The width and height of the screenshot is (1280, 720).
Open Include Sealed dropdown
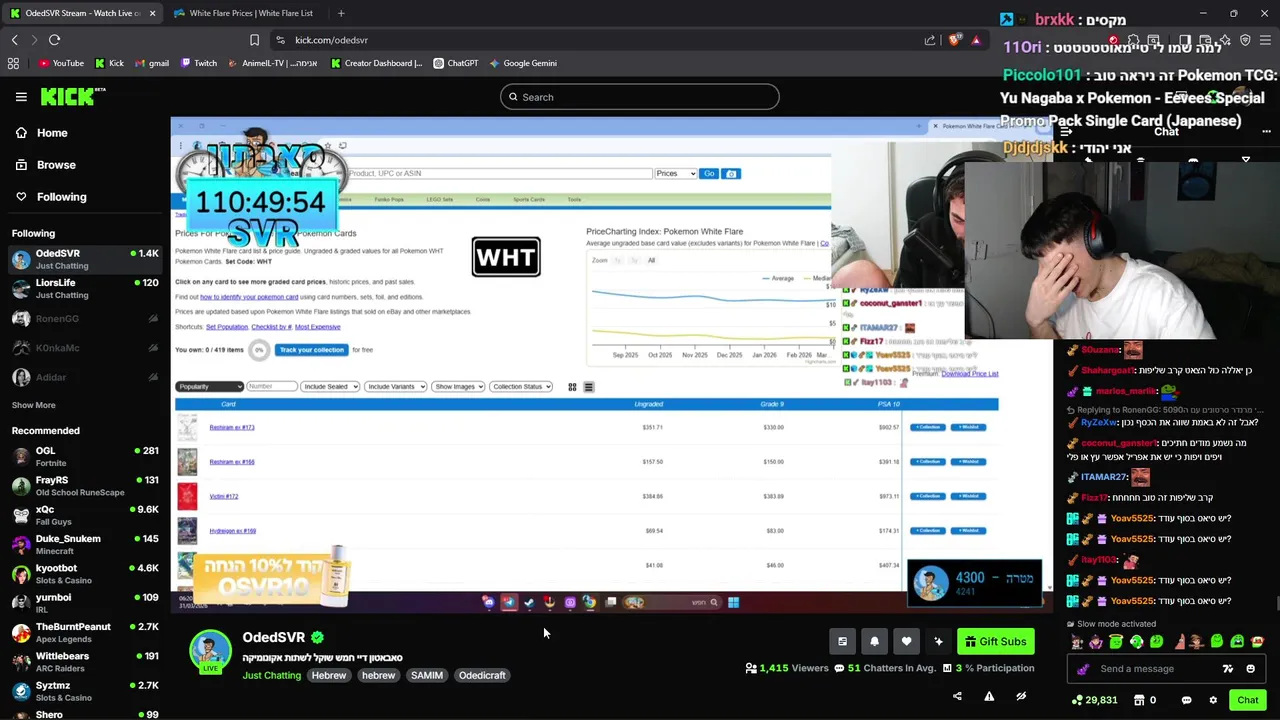tap(330, 386)
